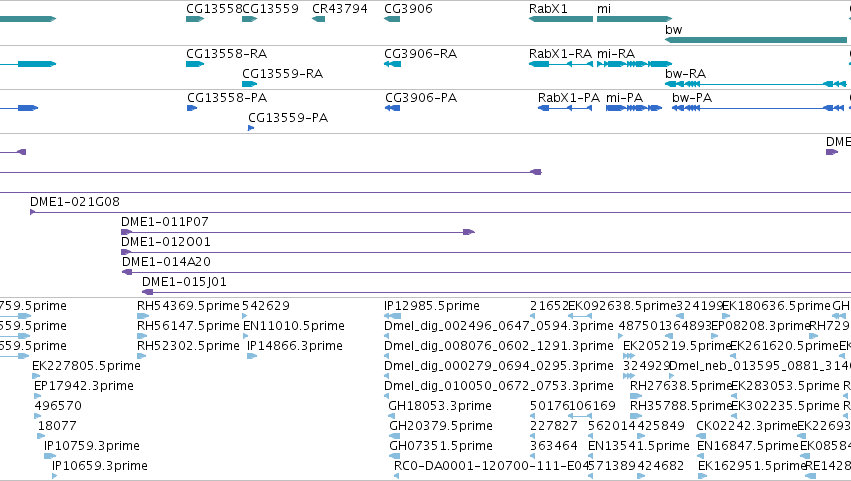Image resolution: width=851 pixels, height=481 pixels.
Task: Select the CG13558 gene label in top track
Action: (214, 9)
